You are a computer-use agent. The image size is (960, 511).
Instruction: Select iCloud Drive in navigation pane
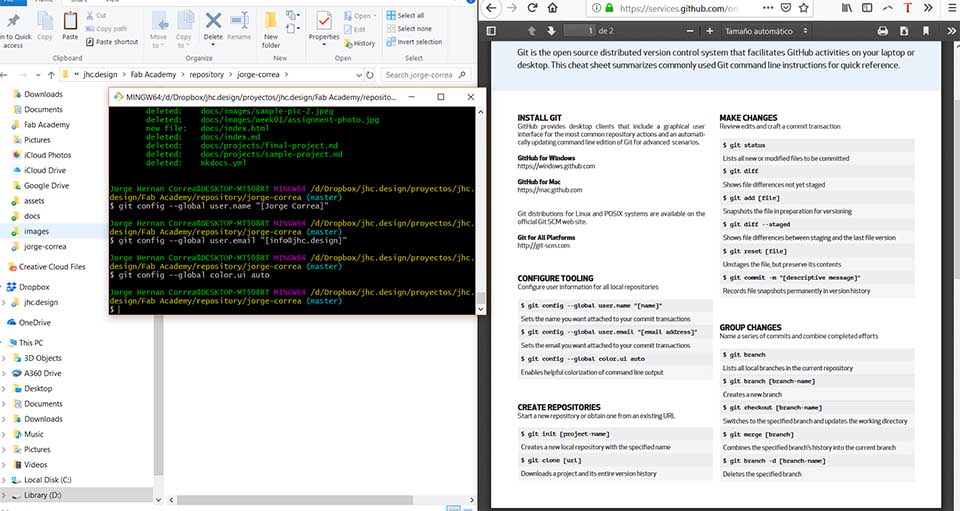pyautogui.click(x=45, y=171)
